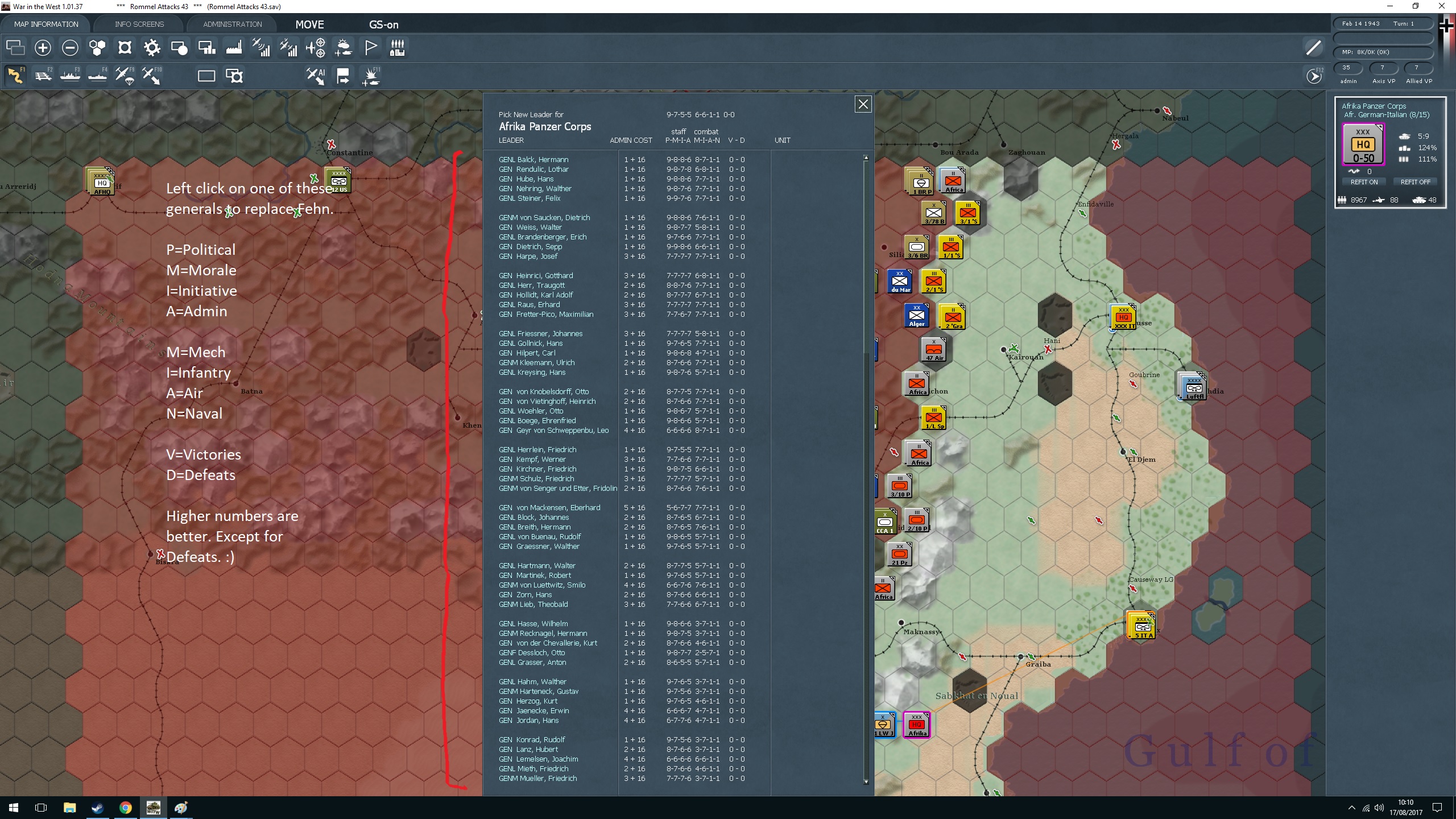Open the Administration tab
This screenshot has width=1456, height=819.
tap(233, 24)
